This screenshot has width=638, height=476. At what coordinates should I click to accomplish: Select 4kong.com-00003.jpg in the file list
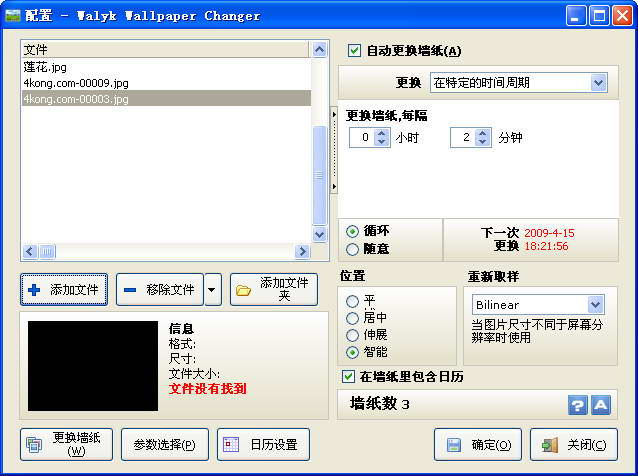point(166,98)
